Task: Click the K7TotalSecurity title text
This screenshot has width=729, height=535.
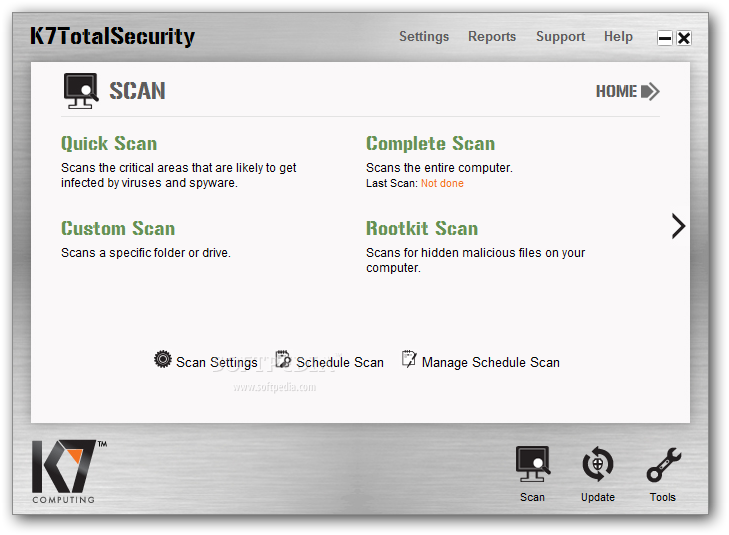Action: (x=113, y=37)
